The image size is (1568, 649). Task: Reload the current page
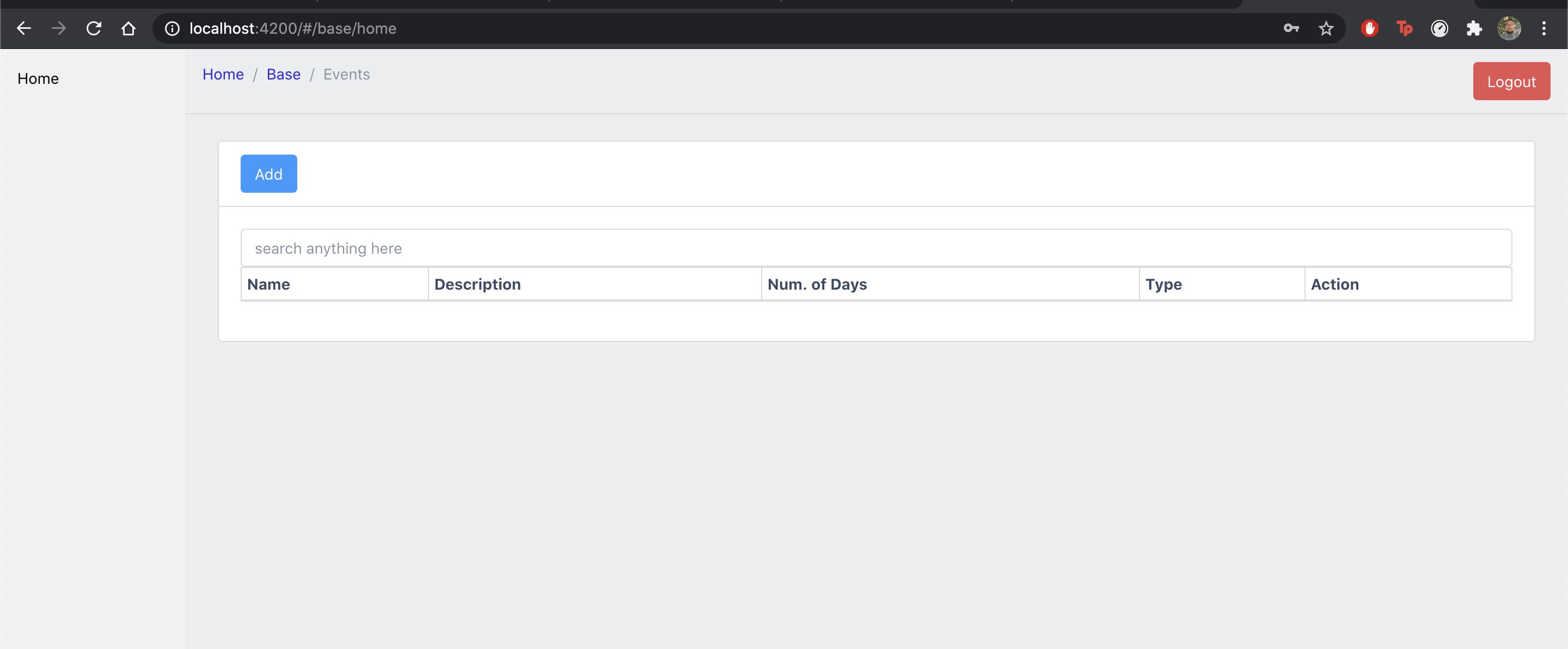[93, 29]
